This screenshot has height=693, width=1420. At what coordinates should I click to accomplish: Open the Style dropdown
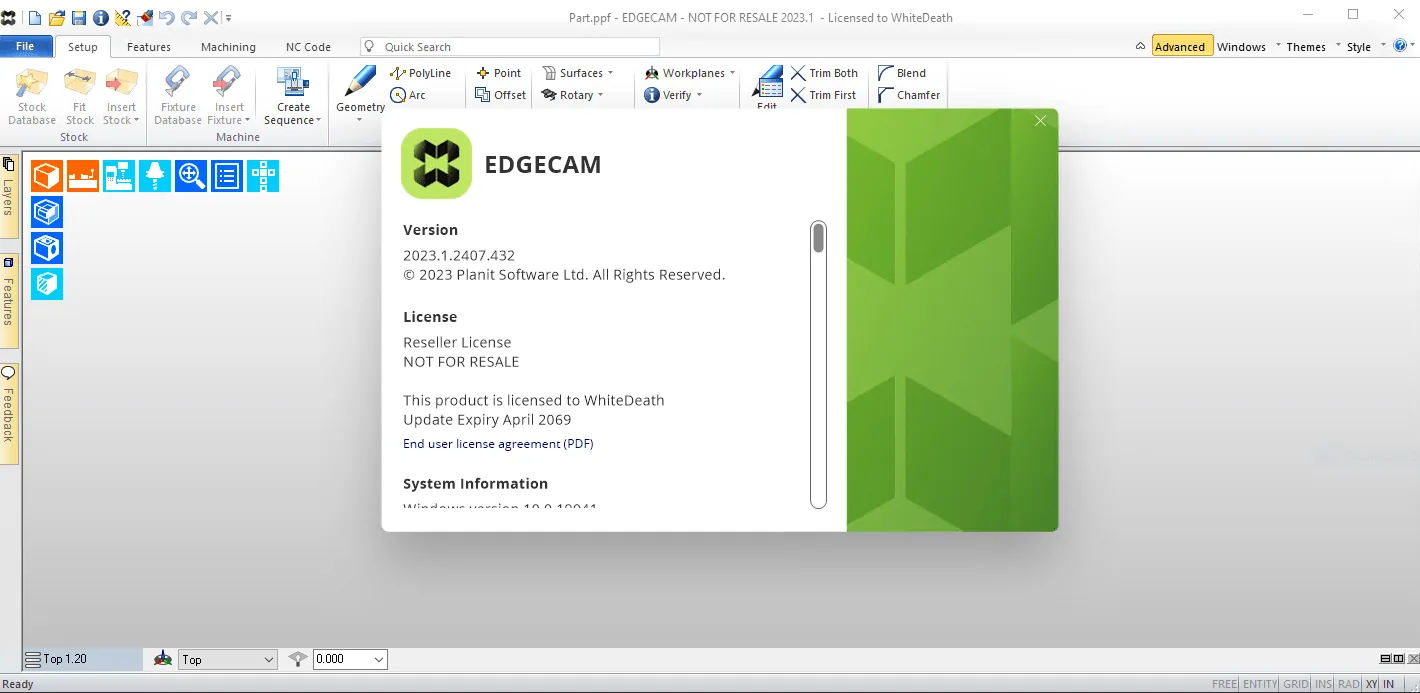1365,46
